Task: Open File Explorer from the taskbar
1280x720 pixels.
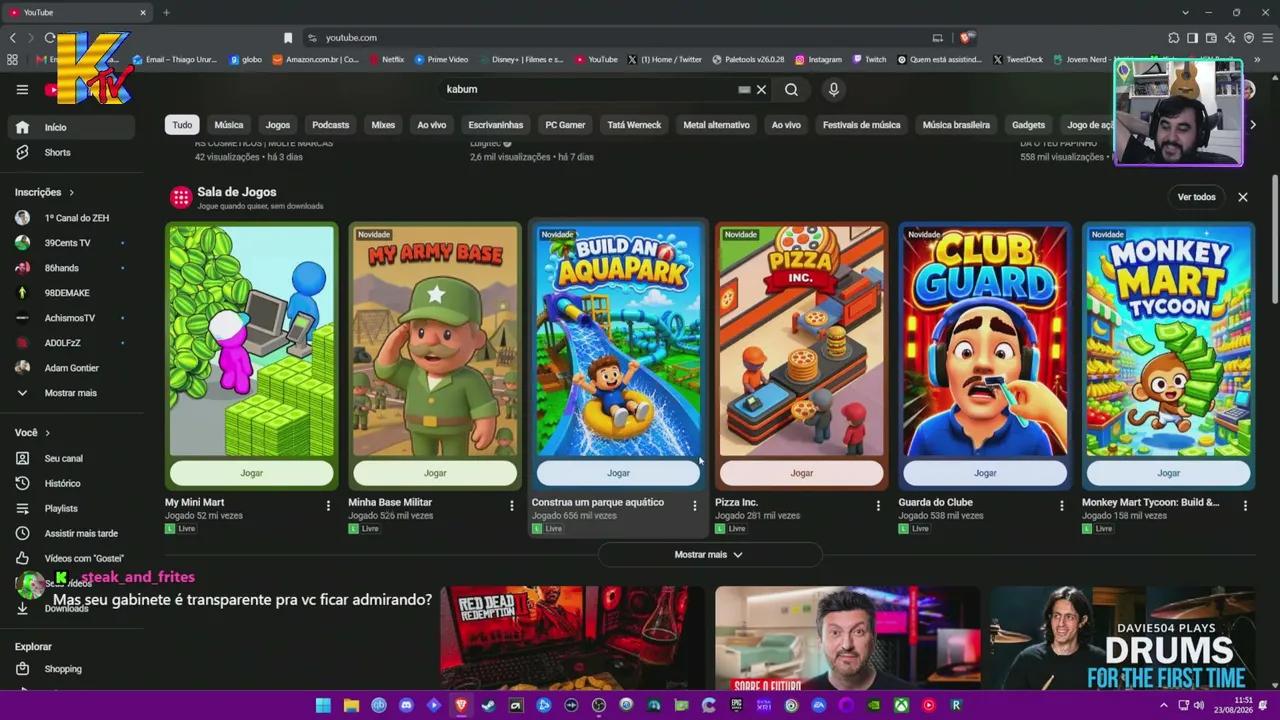Action: [x=351, y=705]
